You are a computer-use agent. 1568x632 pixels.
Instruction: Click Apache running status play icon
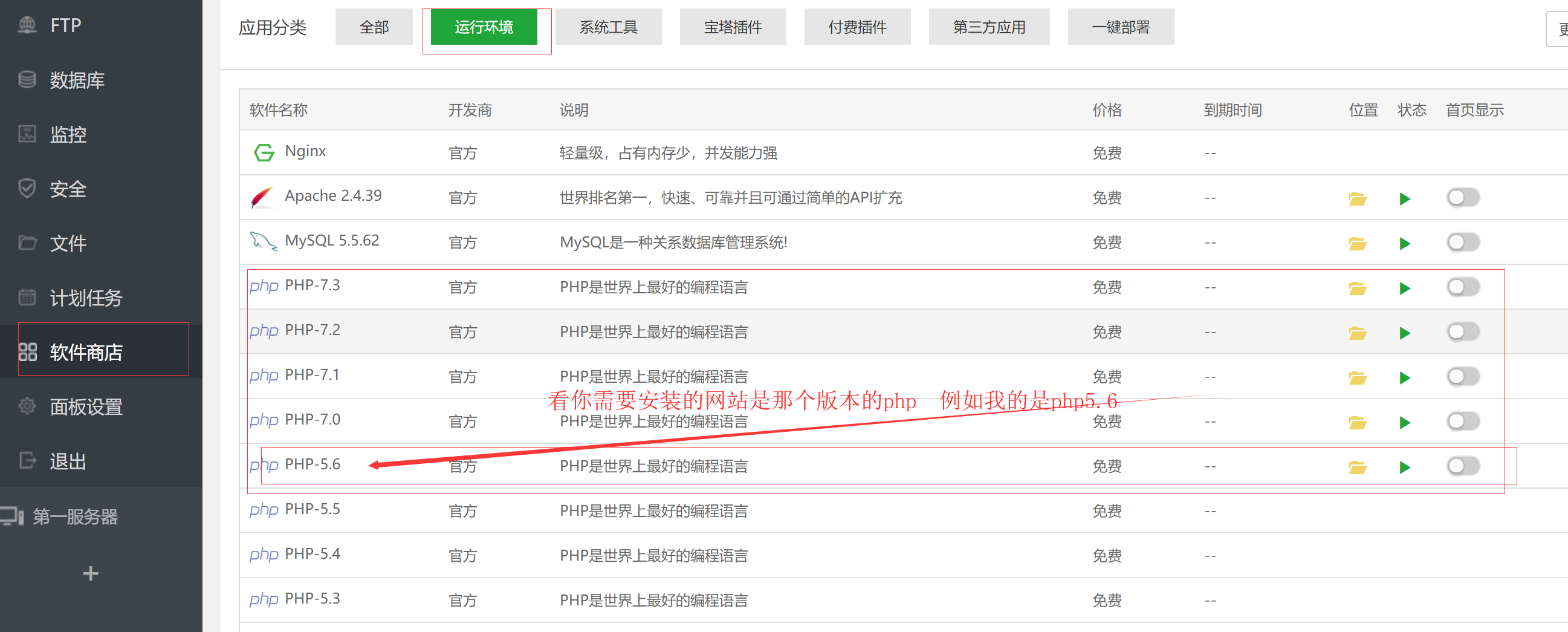tap(1405, 199)
